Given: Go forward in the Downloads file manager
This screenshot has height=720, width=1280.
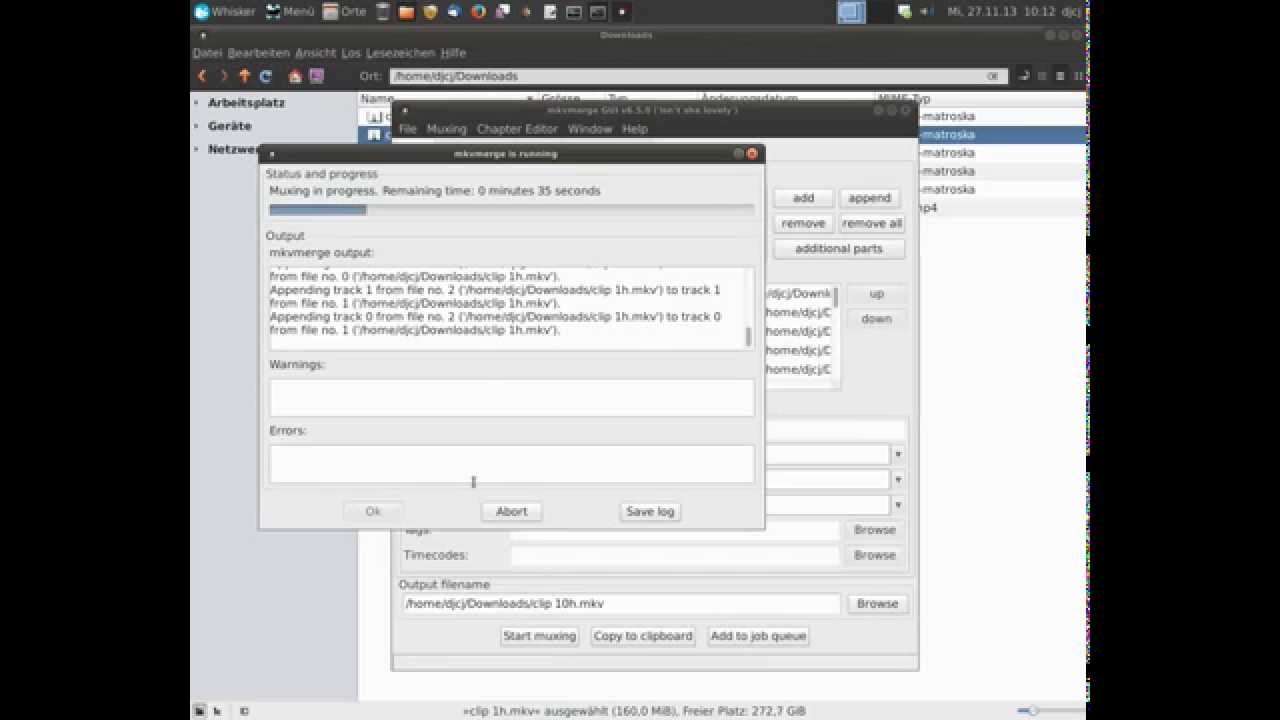Looking at the screenshot, I should 223,76.
